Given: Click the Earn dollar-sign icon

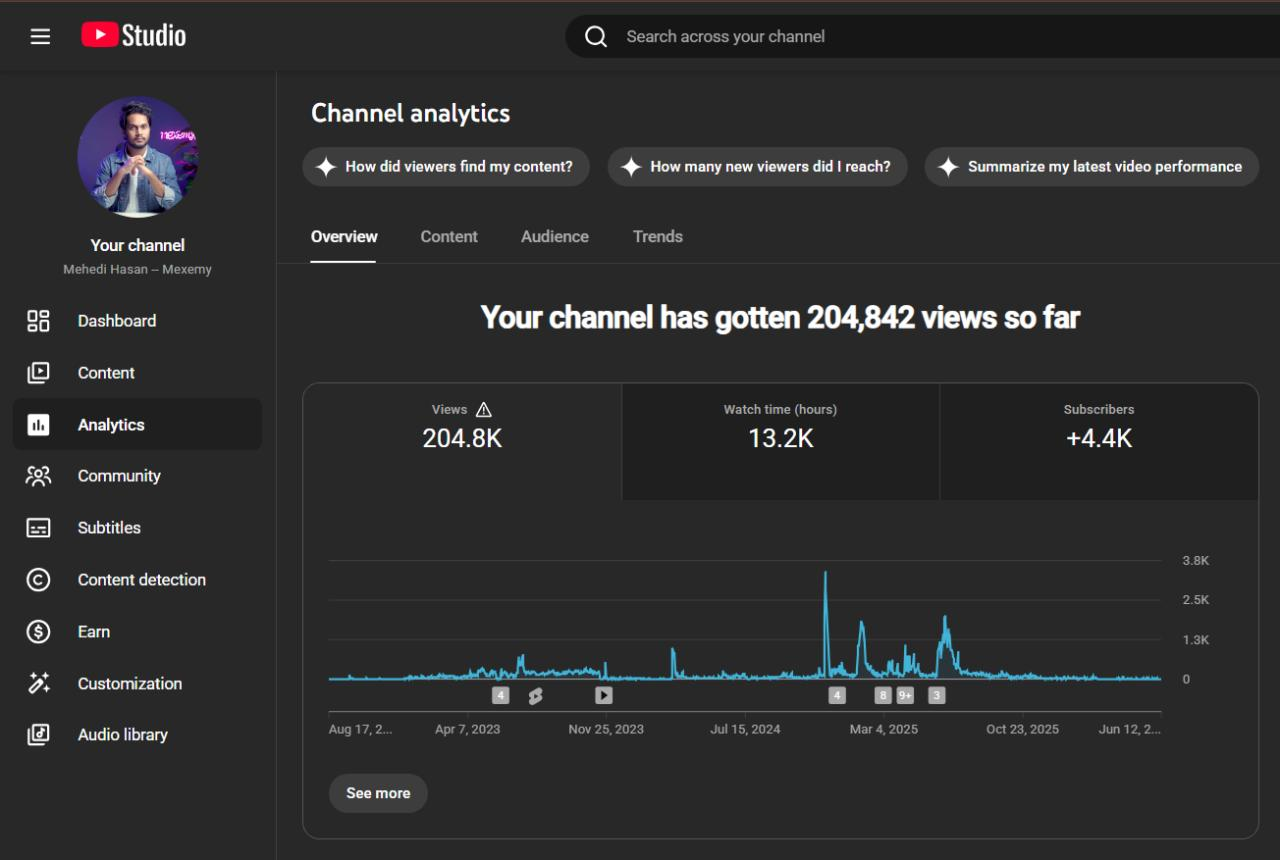Looking at the screenshot, I should [38, 632].
